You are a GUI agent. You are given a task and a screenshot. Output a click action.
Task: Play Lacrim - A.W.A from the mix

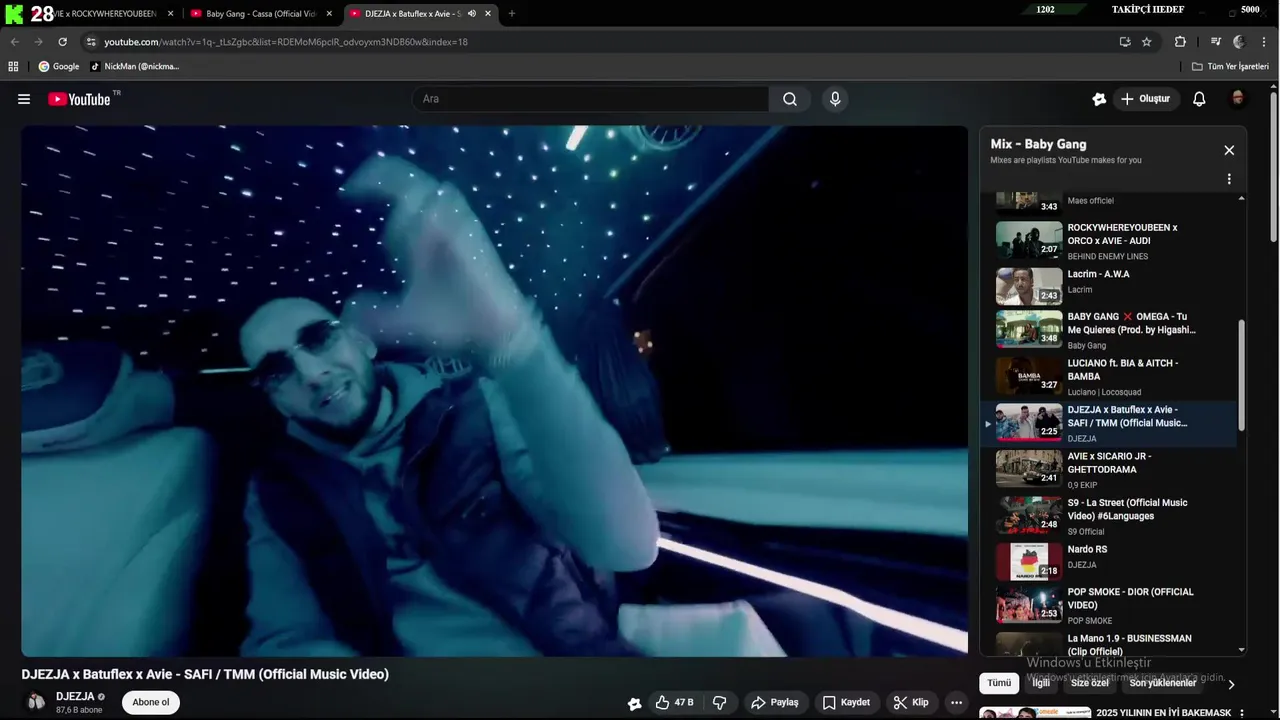coord(1109,285)
